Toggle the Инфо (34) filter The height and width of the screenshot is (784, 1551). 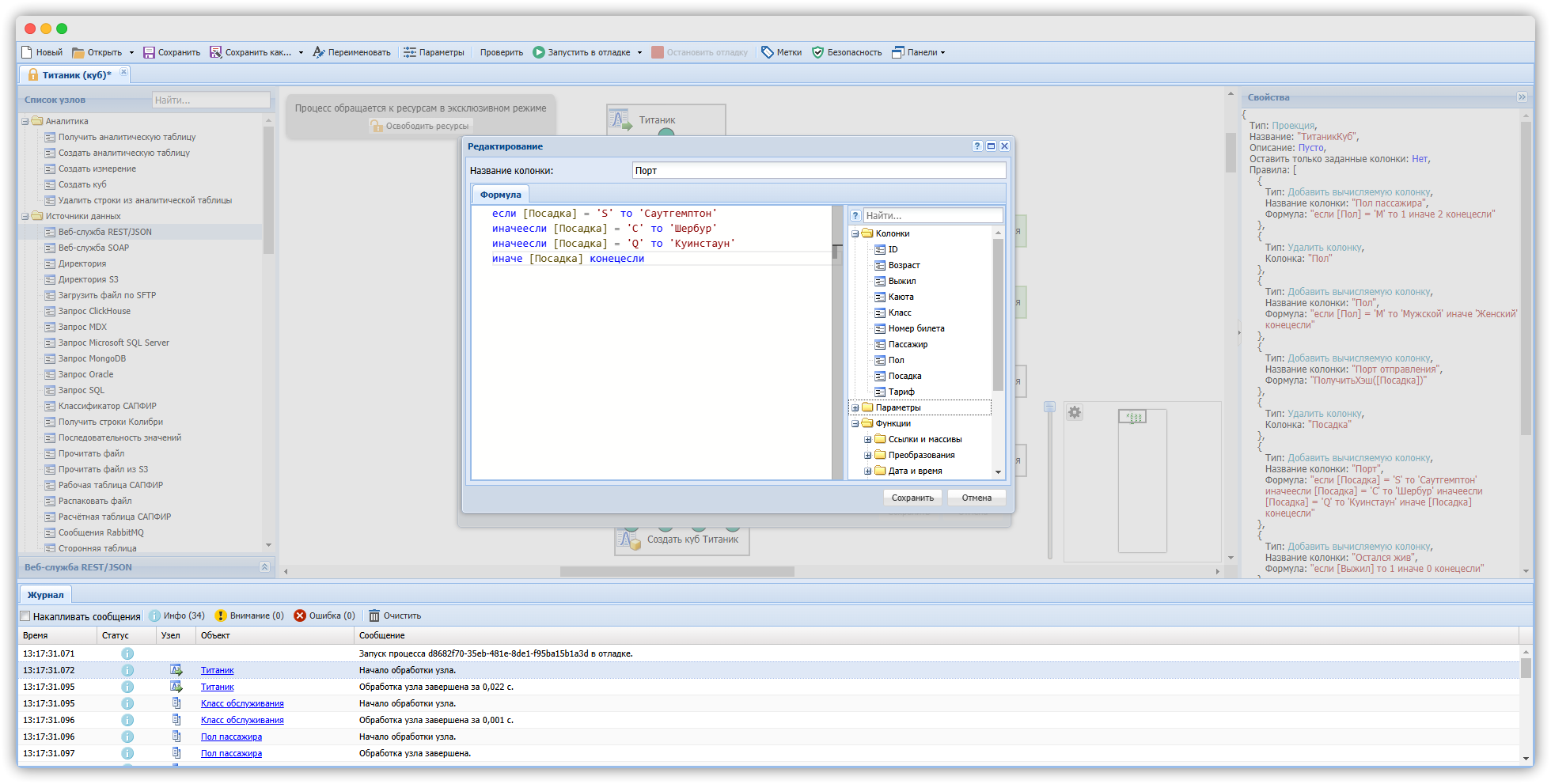pyautogui.click(x=177, y=615)
